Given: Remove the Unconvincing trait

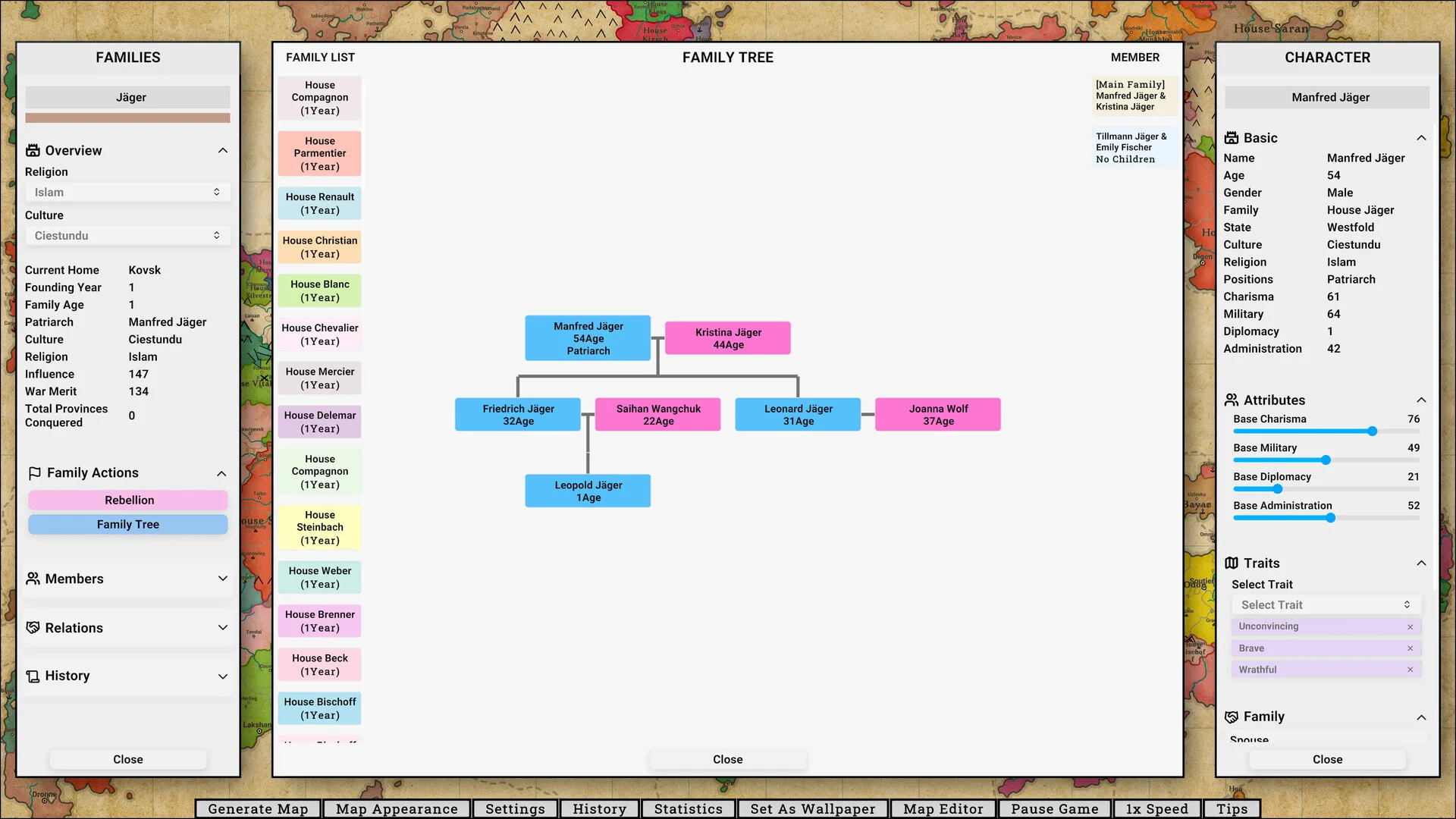Looking at the screenshot, I should tap(1410, 626).
